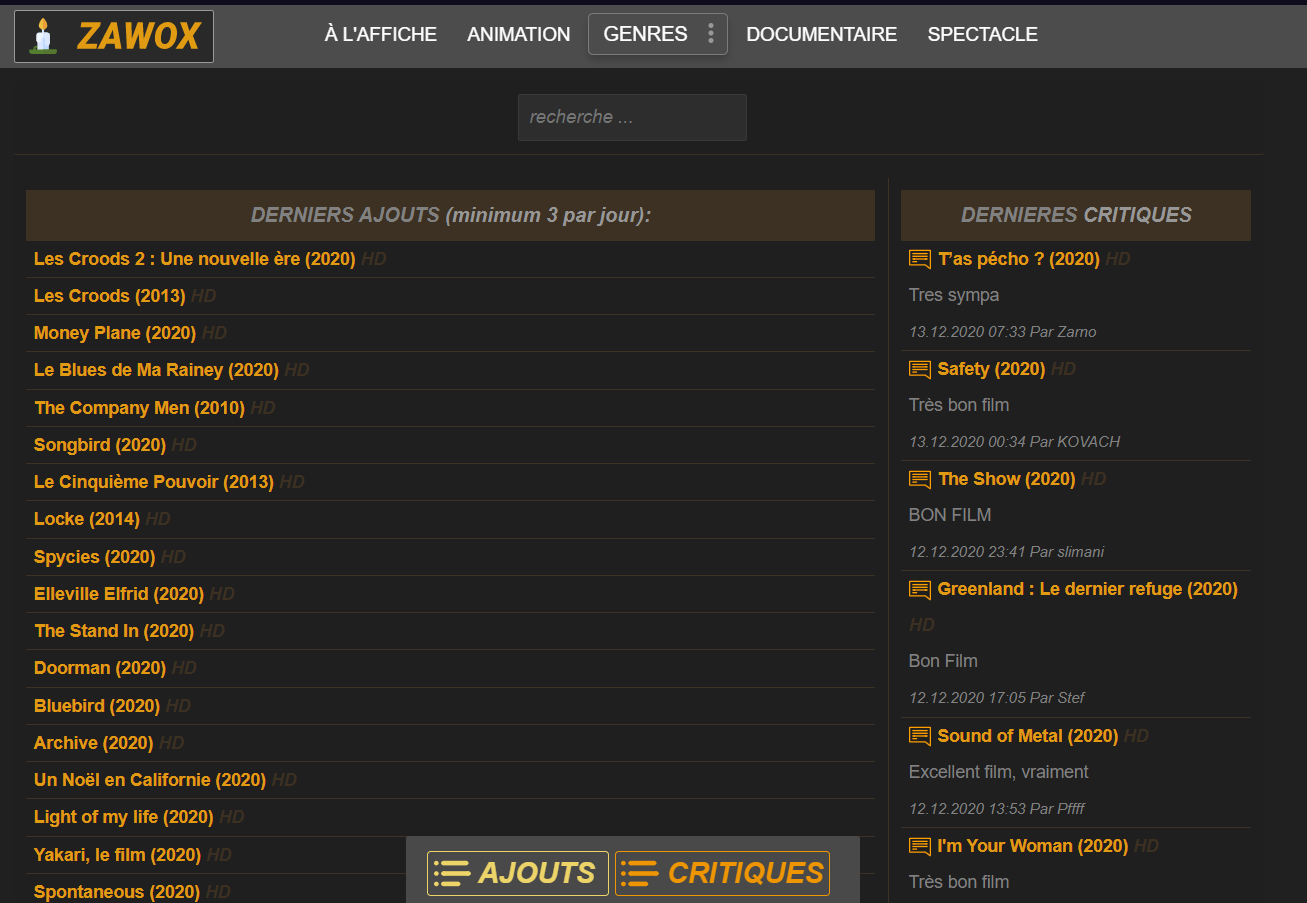
Task: Click review text 'Tres sympa'
Action: pos(954,295)
